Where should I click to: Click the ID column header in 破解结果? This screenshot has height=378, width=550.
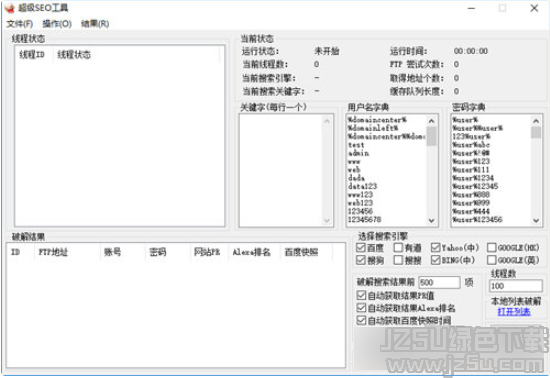[x=20, y=252]
